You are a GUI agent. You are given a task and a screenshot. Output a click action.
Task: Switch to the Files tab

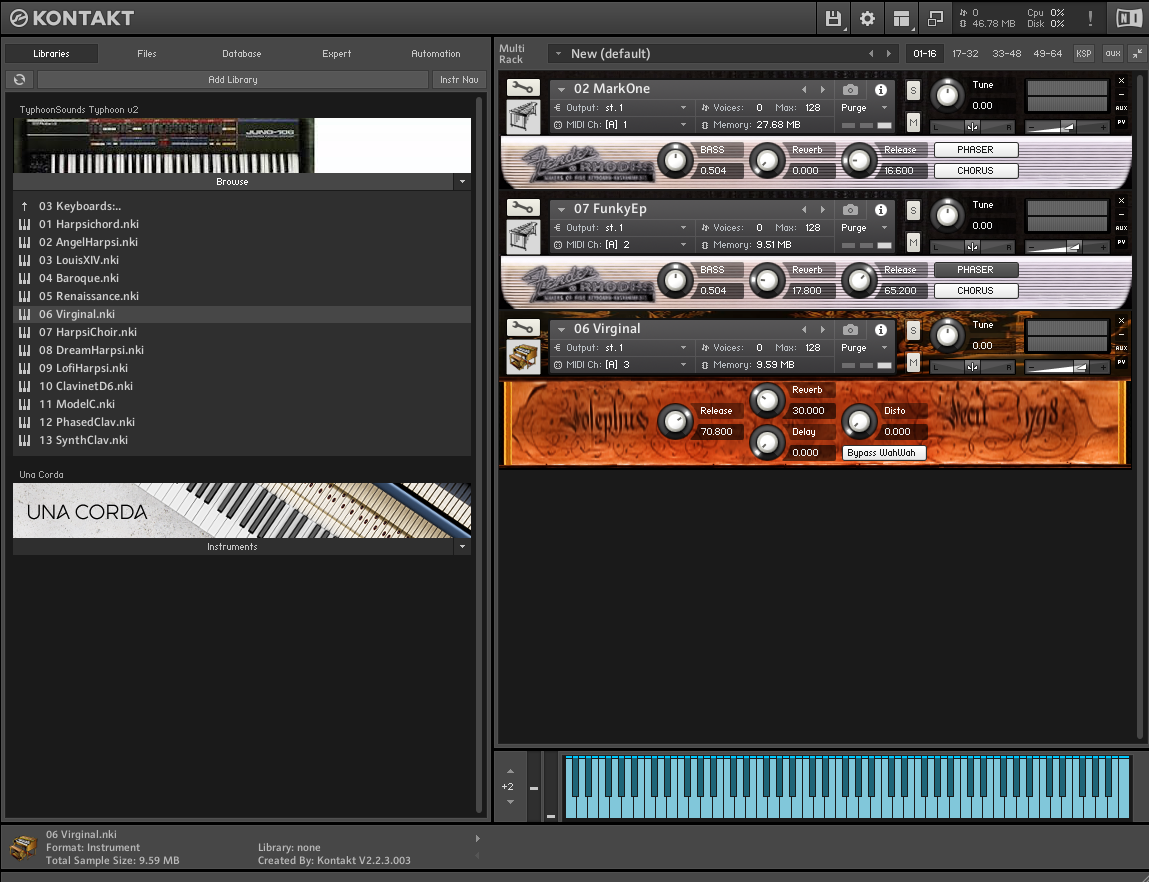tap(147, 53)
